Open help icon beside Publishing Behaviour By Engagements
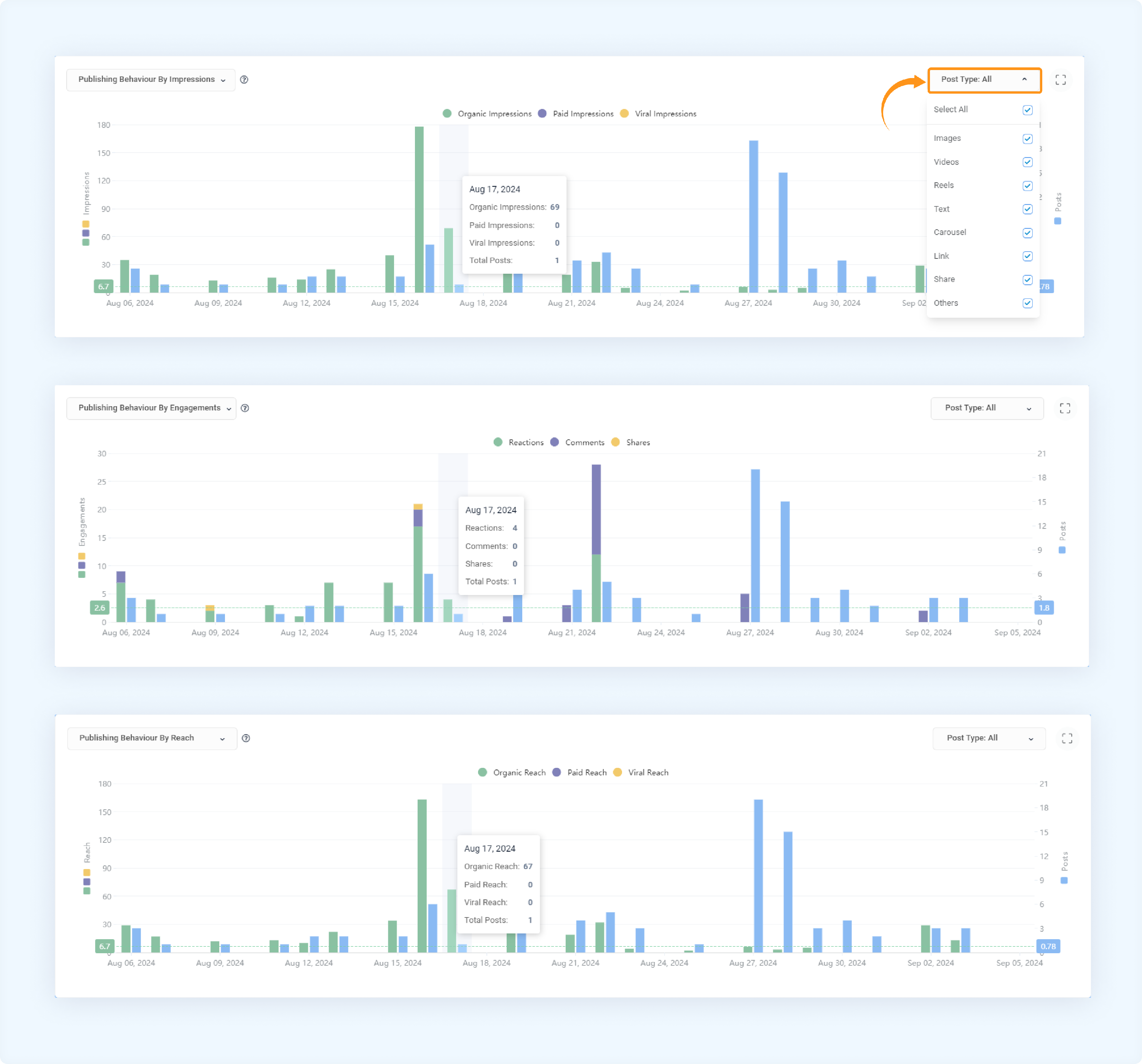This screenshot has width=1142, height=1064. [245, 408]
